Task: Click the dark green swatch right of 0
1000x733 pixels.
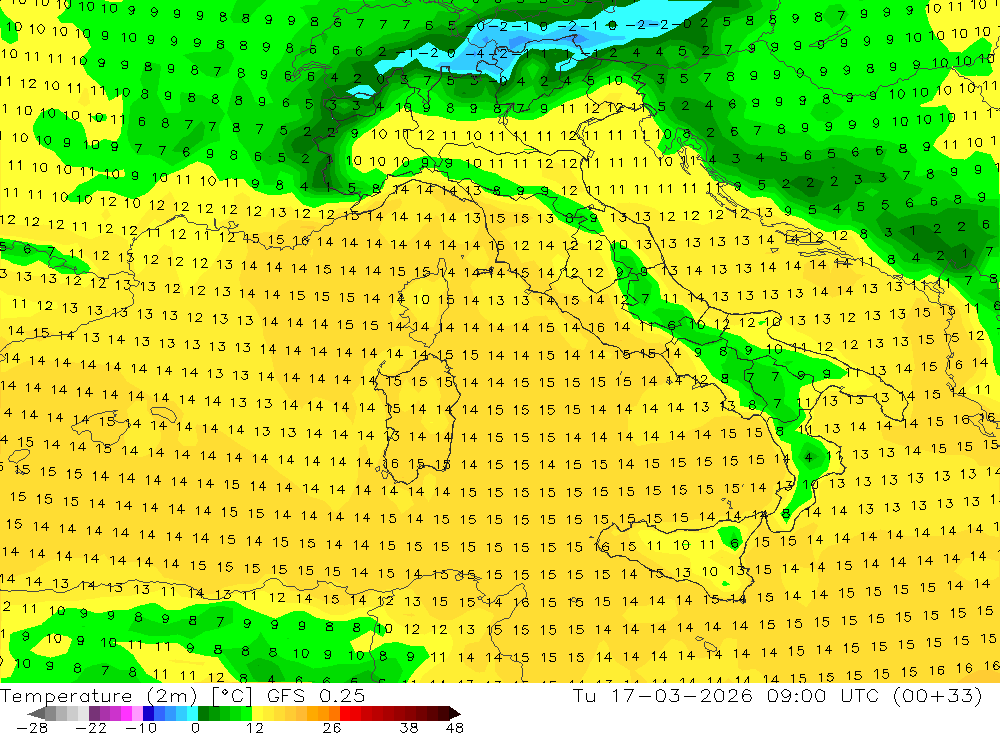Action: (203, 713)
